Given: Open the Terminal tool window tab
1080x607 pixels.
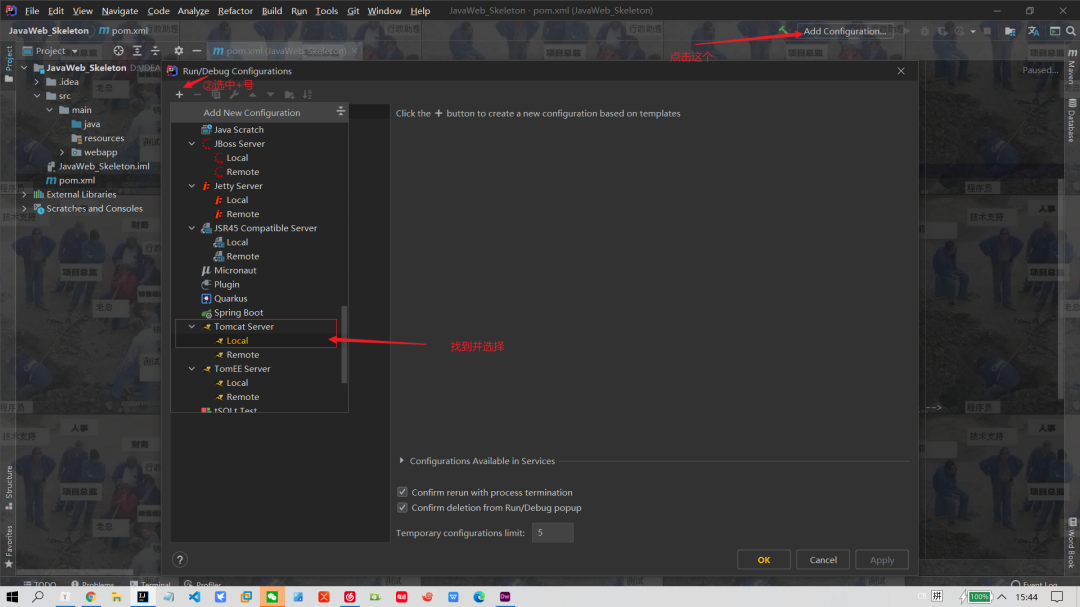Looking at the screenshot, I should 149,584.
